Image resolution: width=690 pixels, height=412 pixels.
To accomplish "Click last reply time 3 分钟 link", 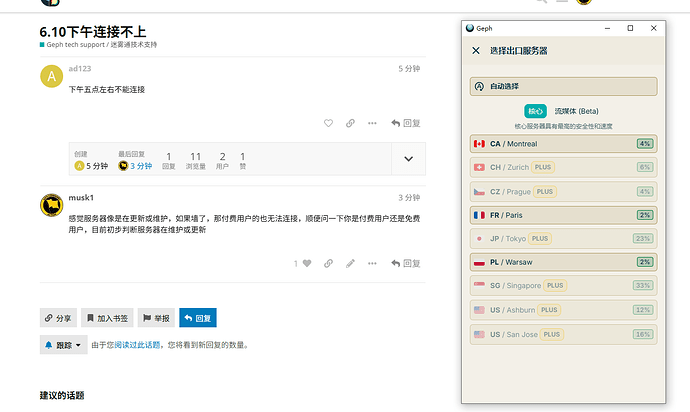I will click(x=141, y=166).
